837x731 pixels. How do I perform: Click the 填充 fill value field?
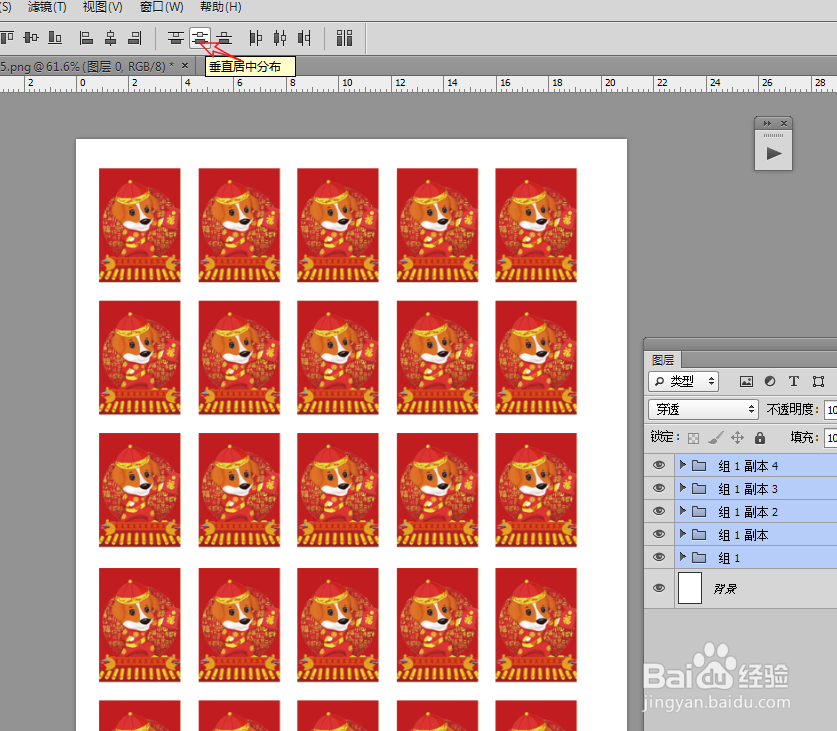[x=830, y=438]
